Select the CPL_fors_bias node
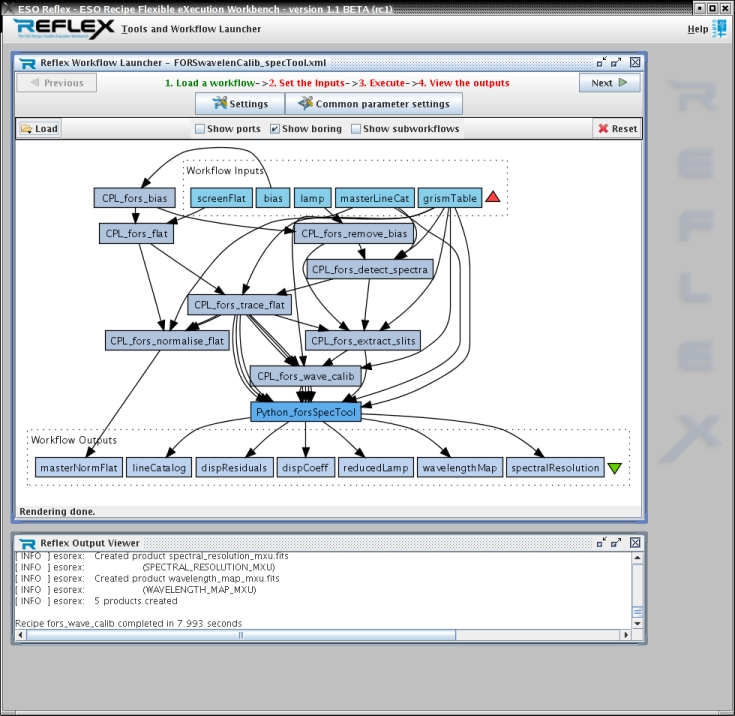This screenshot has height=716, width=735. tap(135, 198)
